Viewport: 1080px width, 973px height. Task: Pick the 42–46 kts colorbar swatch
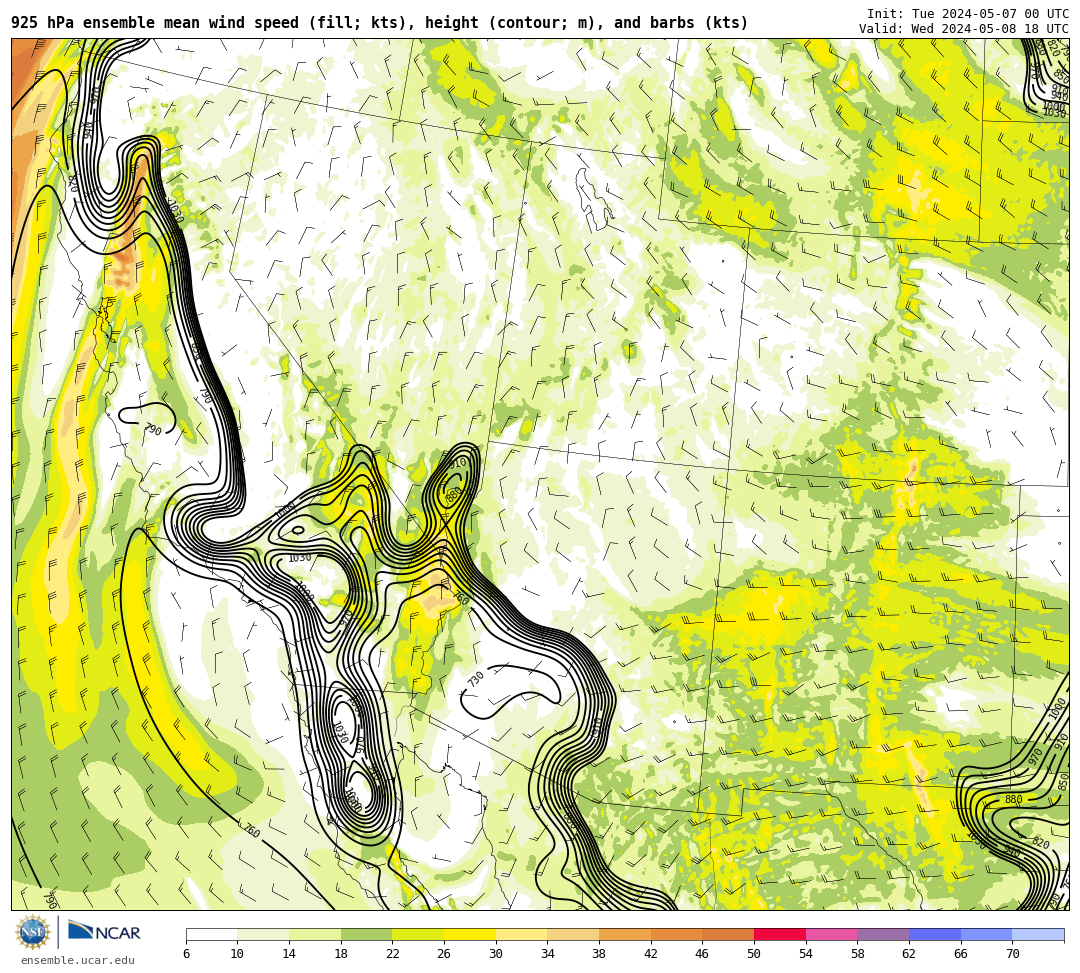pyautogui.click(x=676, y=934)
